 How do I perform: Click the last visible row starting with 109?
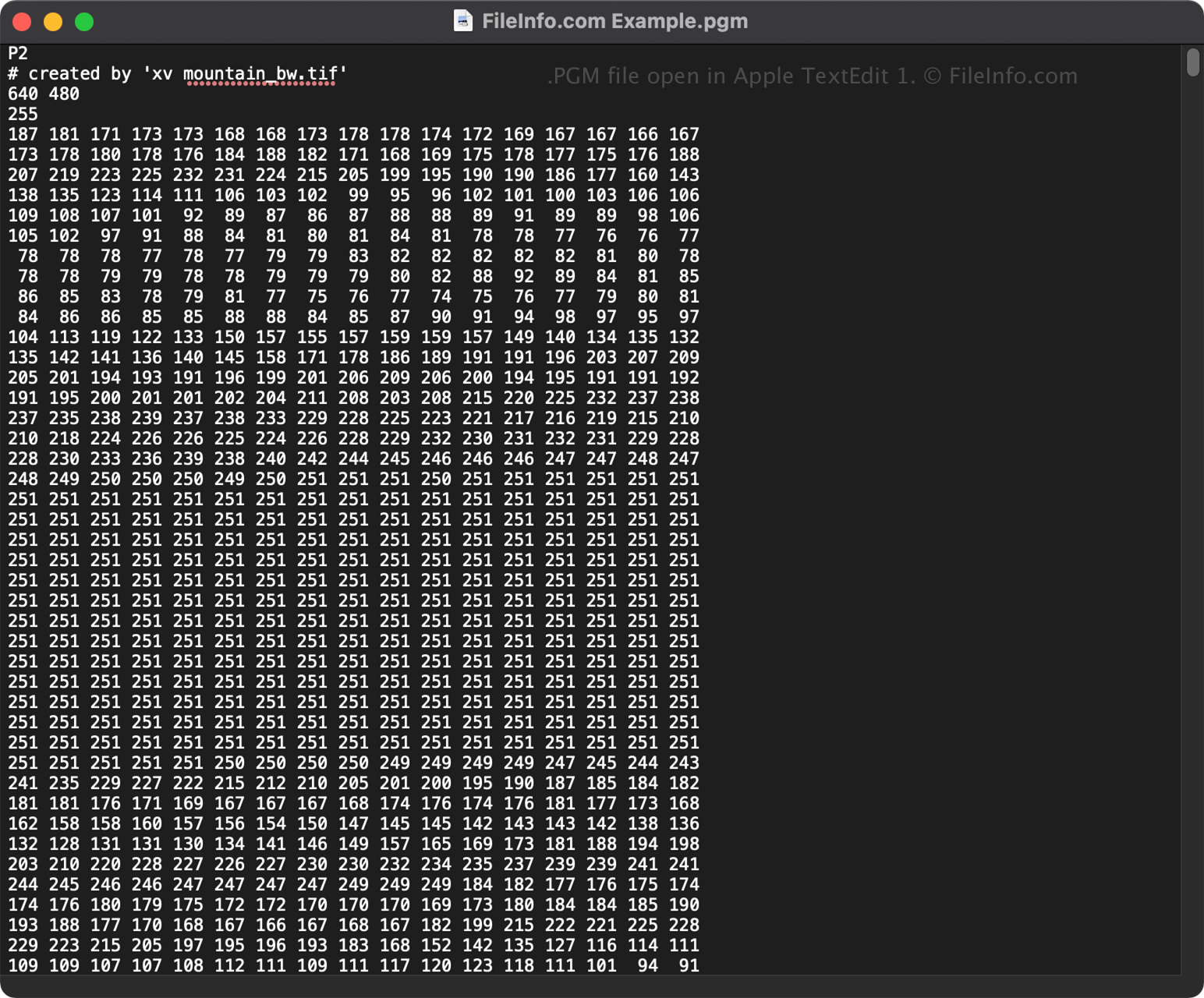22,965
